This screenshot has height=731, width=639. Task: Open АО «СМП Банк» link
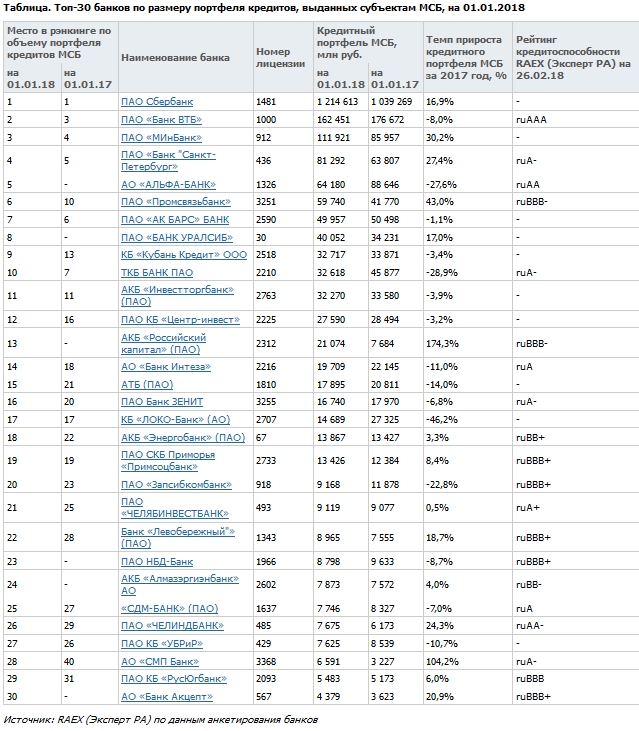tap(159, 661)
